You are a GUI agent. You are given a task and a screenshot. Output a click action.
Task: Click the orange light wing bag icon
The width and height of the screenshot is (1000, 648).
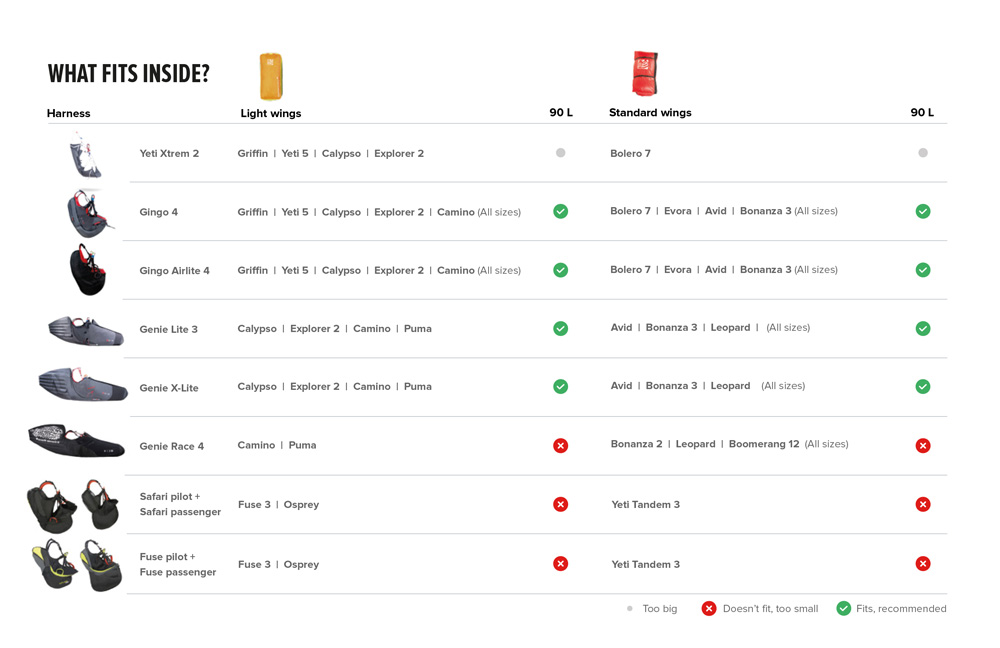[271, 77]
